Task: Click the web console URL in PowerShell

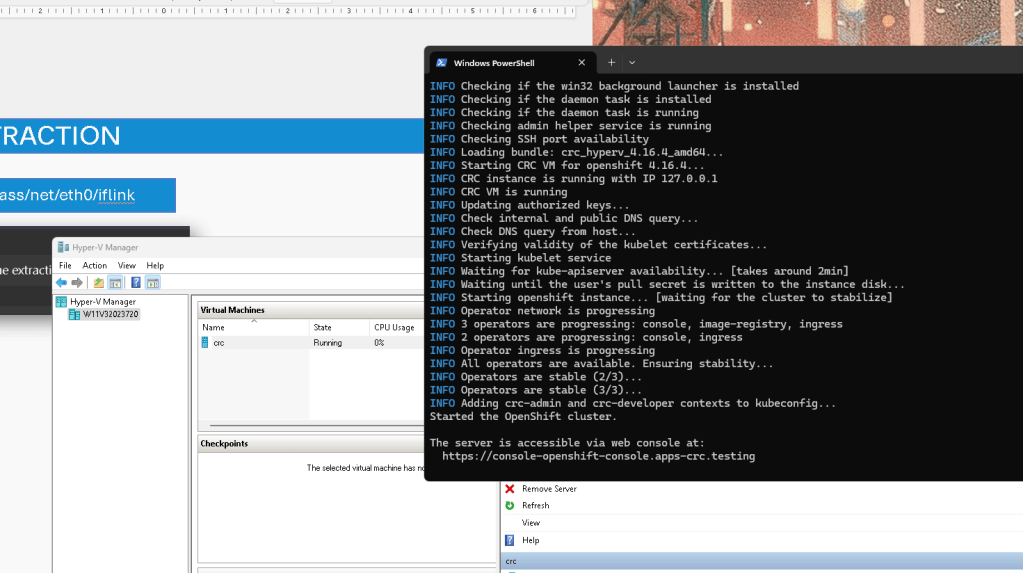Action: tap(598, 456)
